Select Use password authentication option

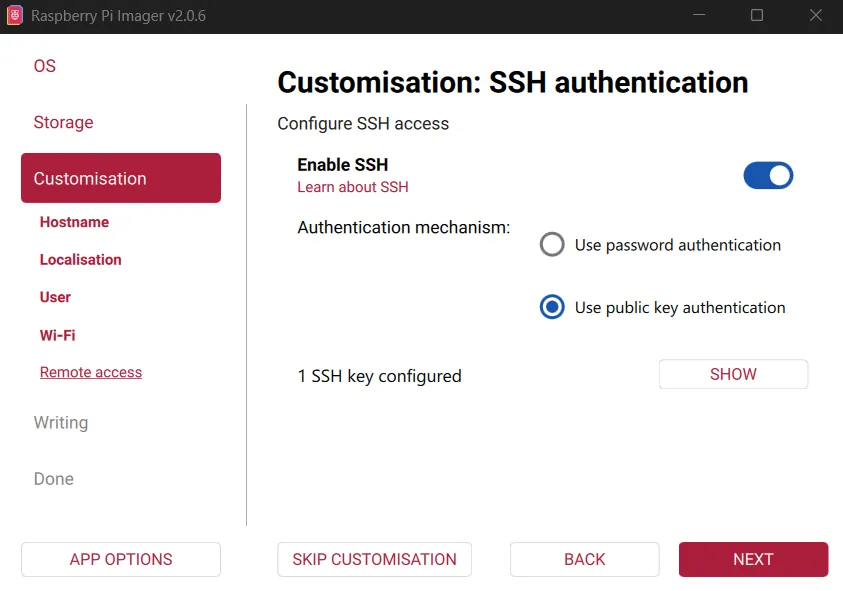(552, 245)
